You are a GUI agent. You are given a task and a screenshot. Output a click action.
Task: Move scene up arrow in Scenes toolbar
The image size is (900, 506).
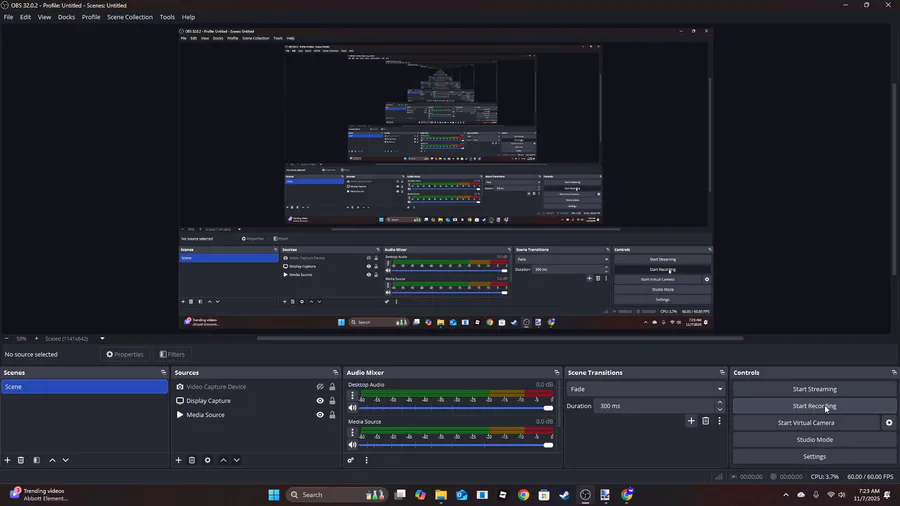pos(52,460)
